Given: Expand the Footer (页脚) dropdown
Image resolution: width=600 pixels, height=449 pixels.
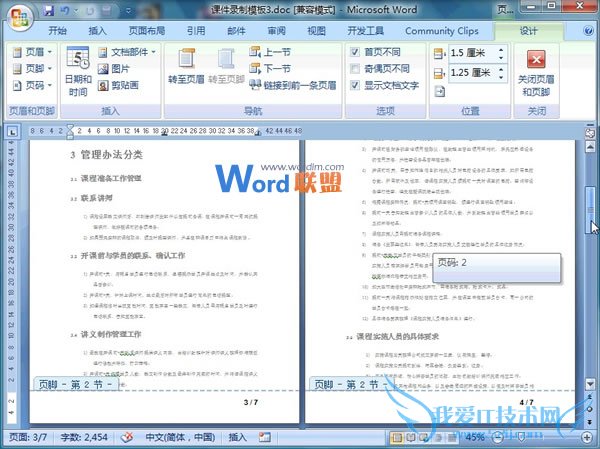Looking at the screenshot, I should coord(32,69).
